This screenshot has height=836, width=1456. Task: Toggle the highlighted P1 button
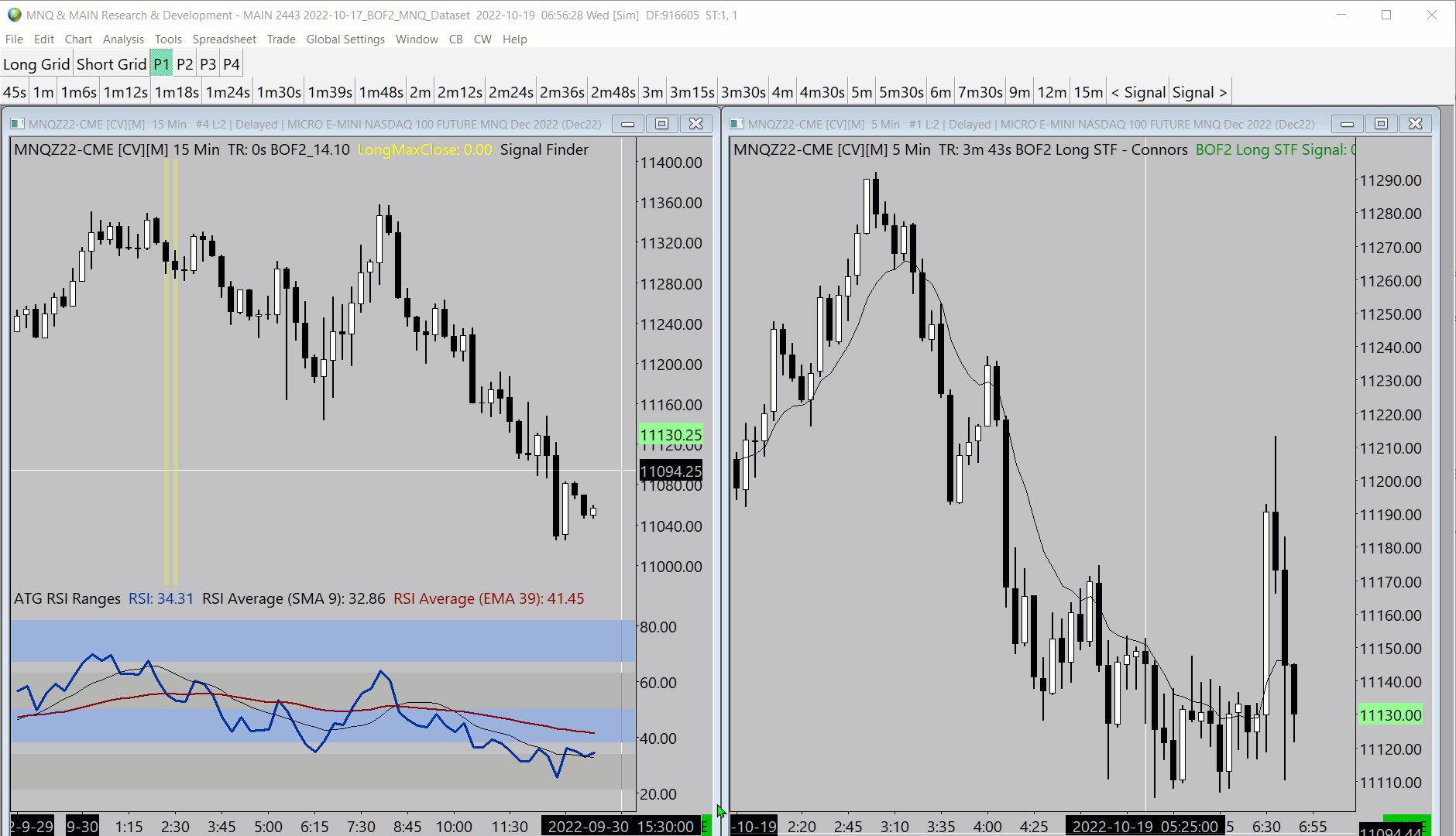pos(161,64)
